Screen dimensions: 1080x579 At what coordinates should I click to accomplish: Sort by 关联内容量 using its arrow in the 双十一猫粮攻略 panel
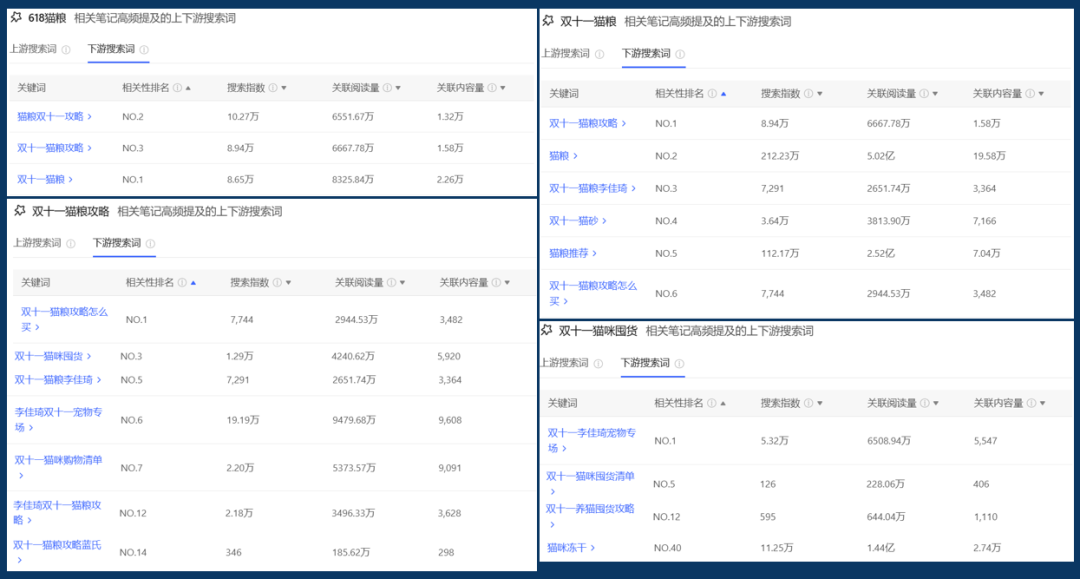click(x=507, y=283)
